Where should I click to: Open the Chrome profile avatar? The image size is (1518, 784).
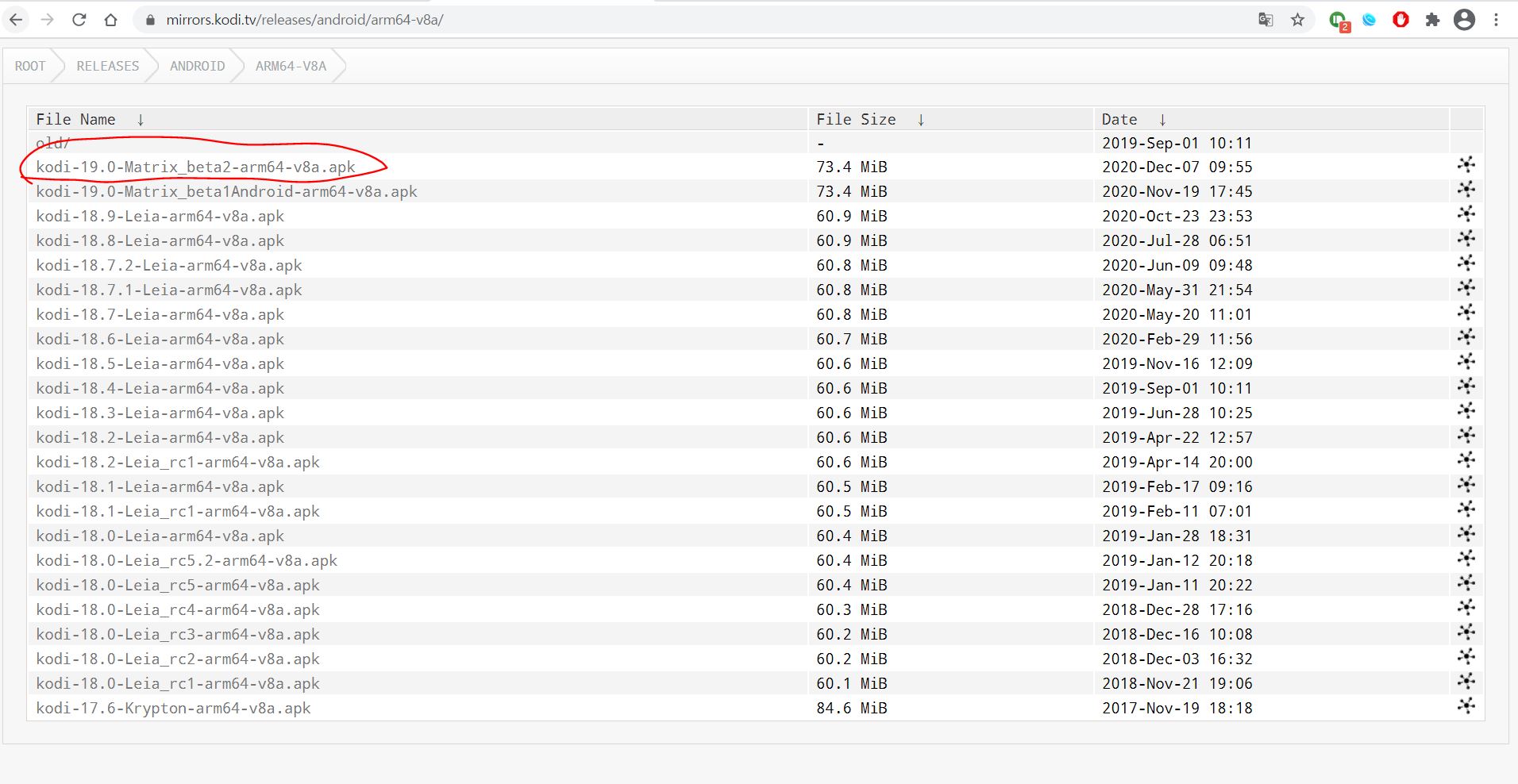pos(1464,20)
